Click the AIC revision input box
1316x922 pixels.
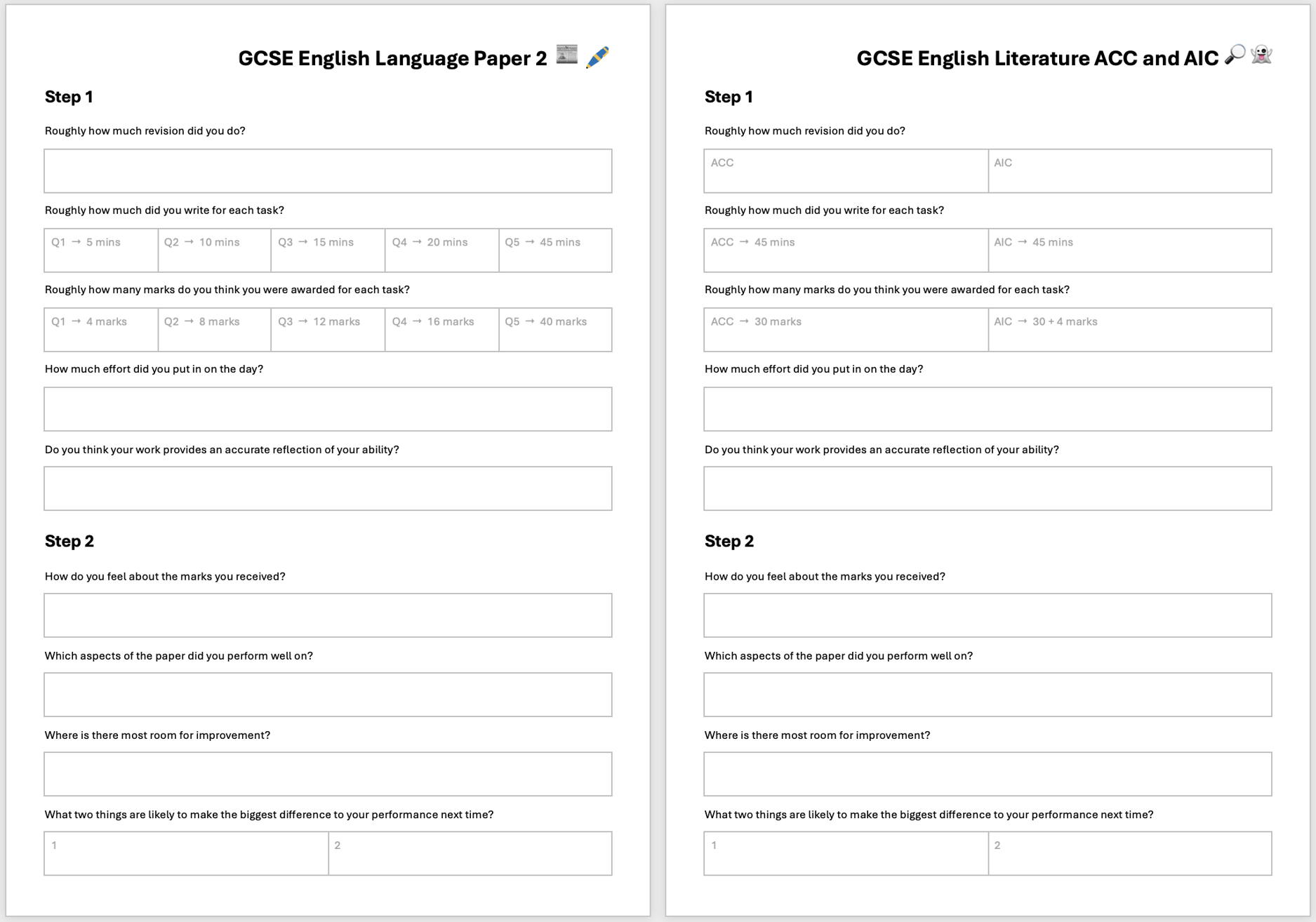1130,171
